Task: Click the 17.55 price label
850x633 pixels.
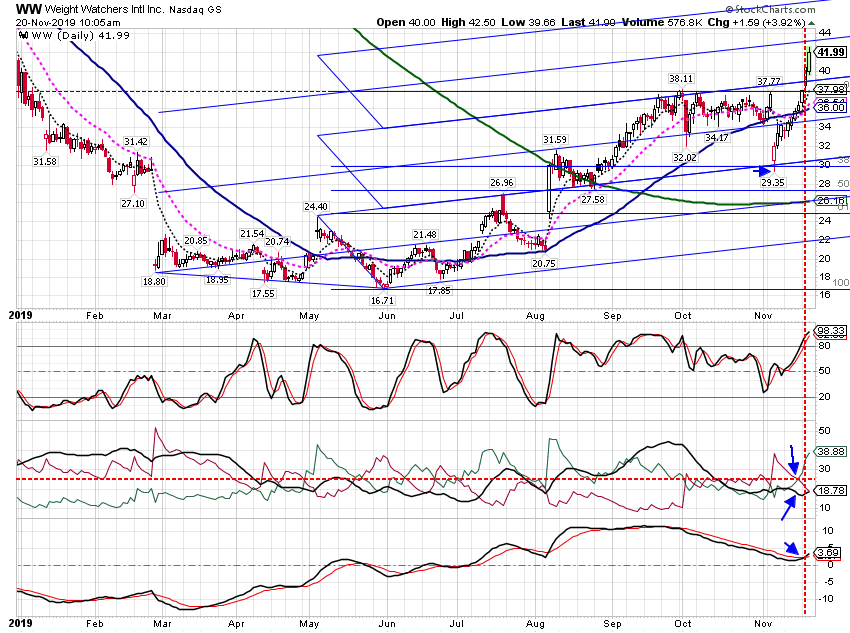Action: [263, 293]
